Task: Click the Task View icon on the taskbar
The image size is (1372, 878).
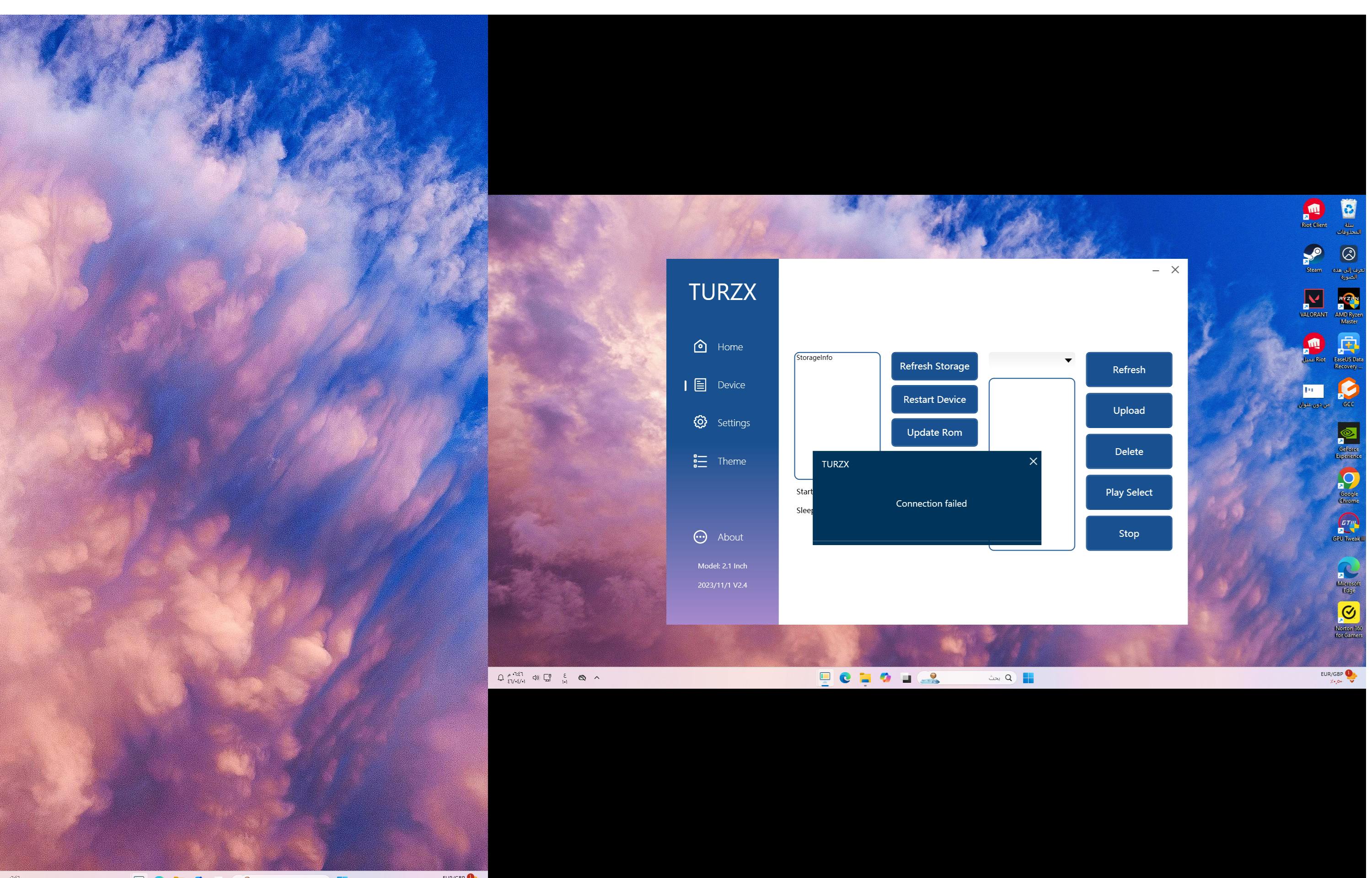Action: [x=906, y=678]
